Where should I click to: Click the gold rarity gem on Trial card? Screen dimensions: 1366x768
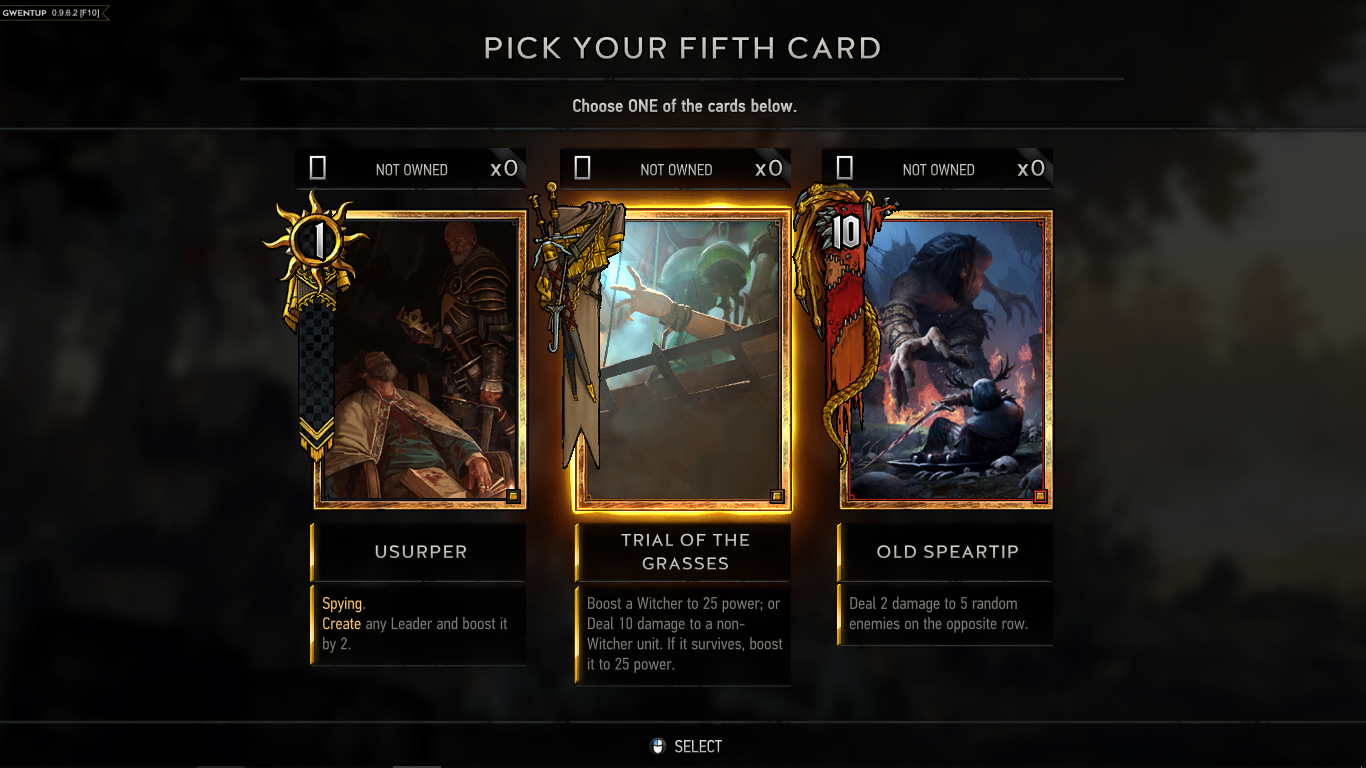pos(777,496)
